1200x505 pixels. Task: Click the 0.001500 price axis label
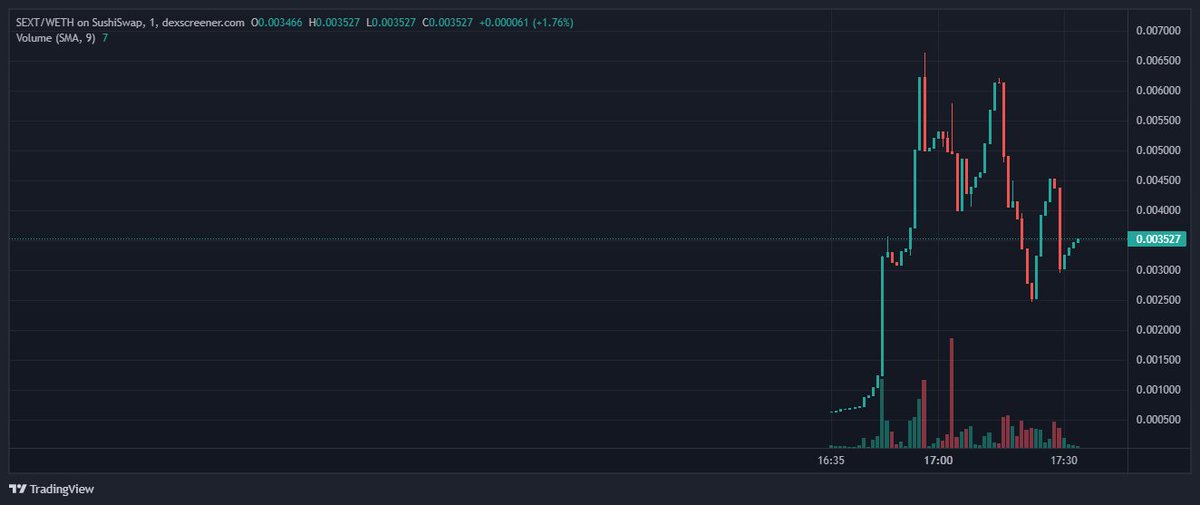1160,360
